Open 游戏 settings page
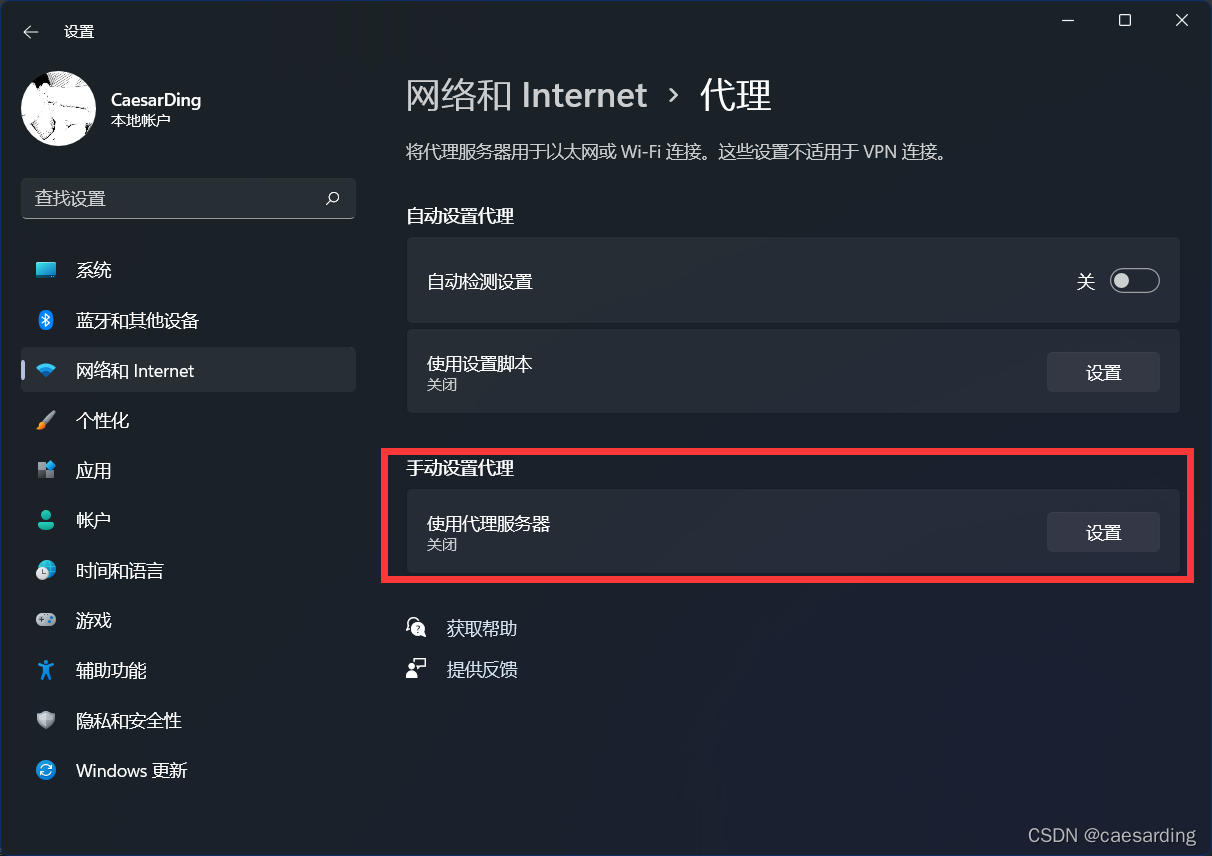 tap(188, 620)
